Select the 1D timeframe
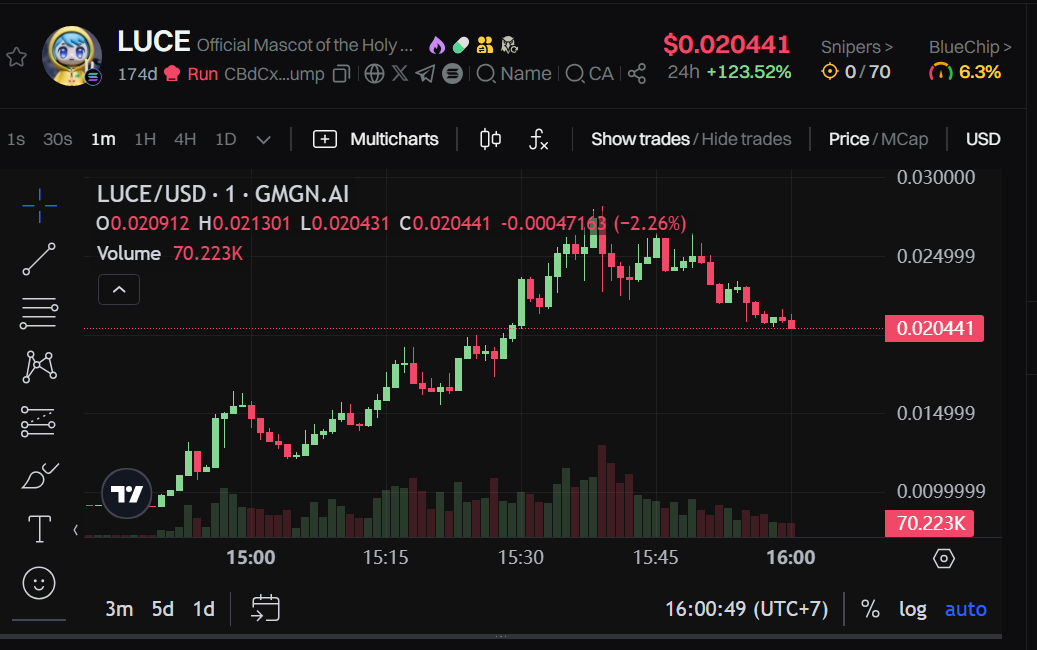The height and width of the screenshot is (650, 1037). [225, 140]
